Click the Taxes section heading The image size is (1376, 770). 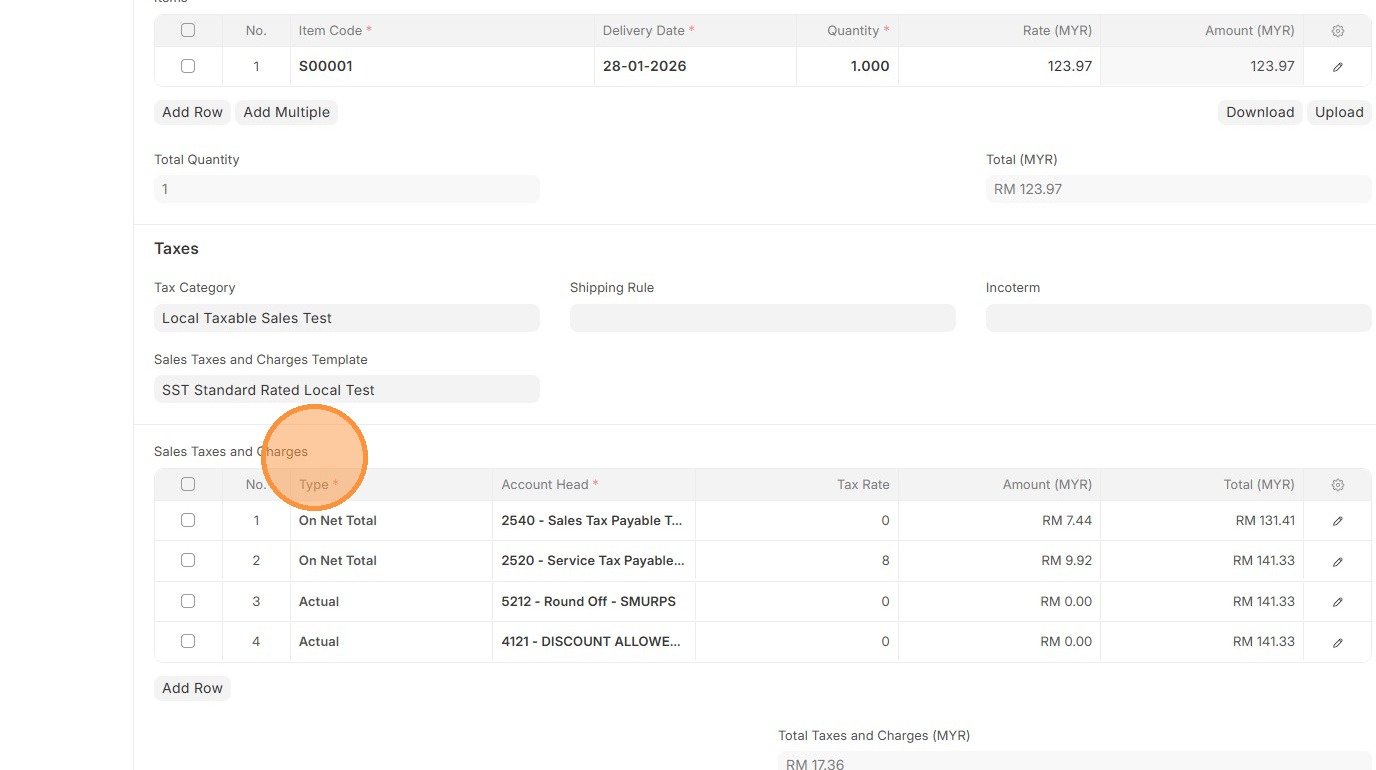tap(176, 248)
